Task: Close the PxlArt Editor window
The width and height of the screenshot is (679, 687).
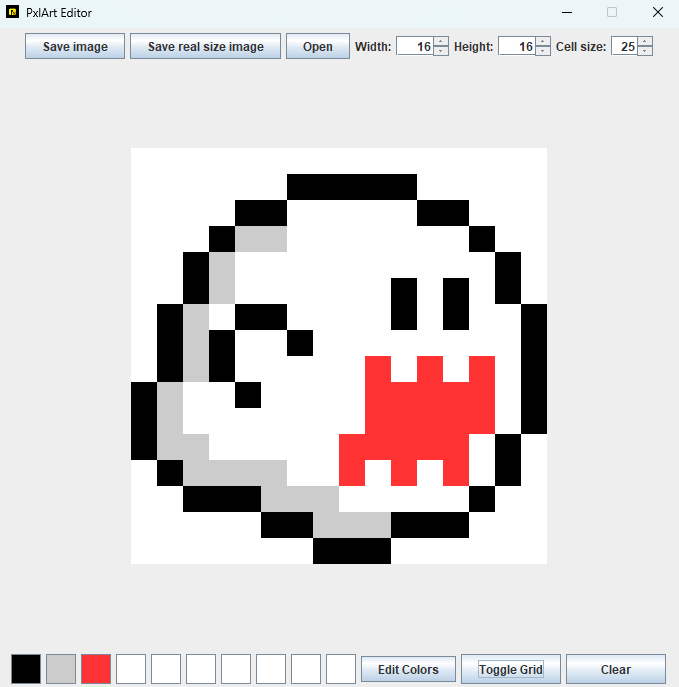Action: 658,12
